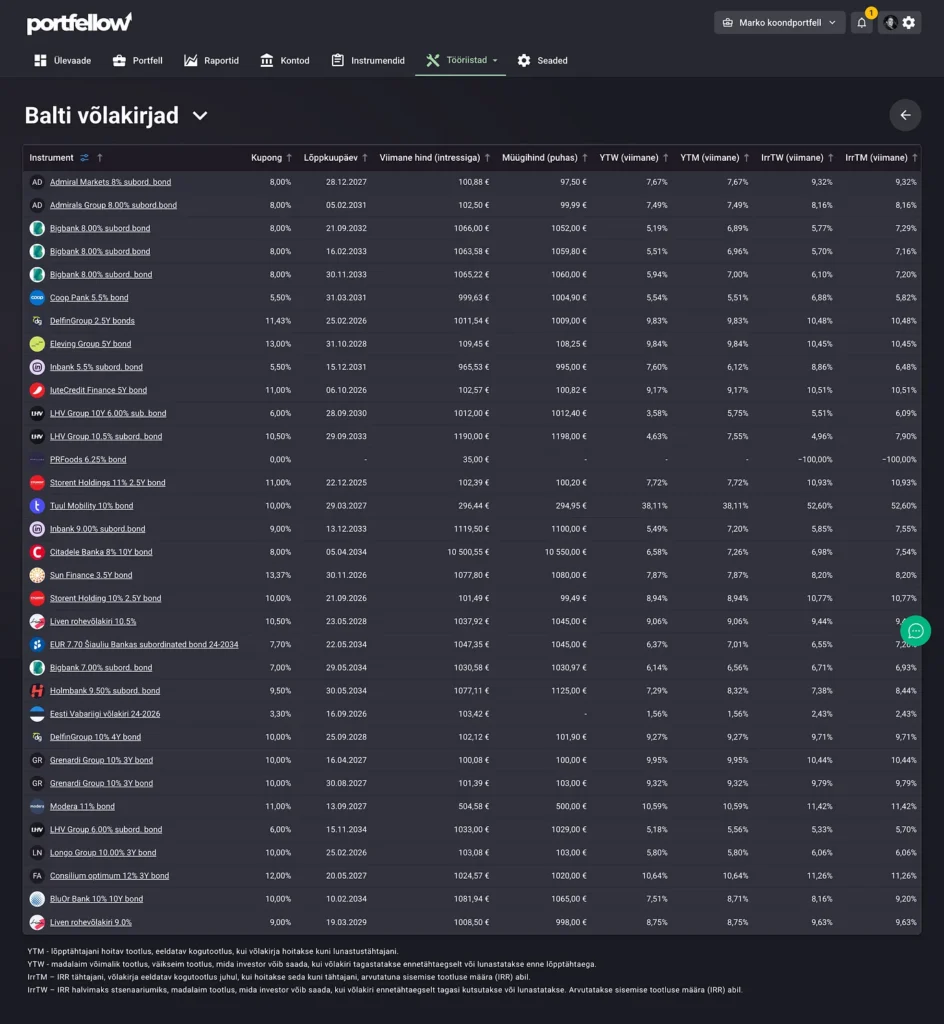This screenshot has width=944, height=1024.
Task: Click the Coop Pank bond logo icon
Action: tap(37, 298)
